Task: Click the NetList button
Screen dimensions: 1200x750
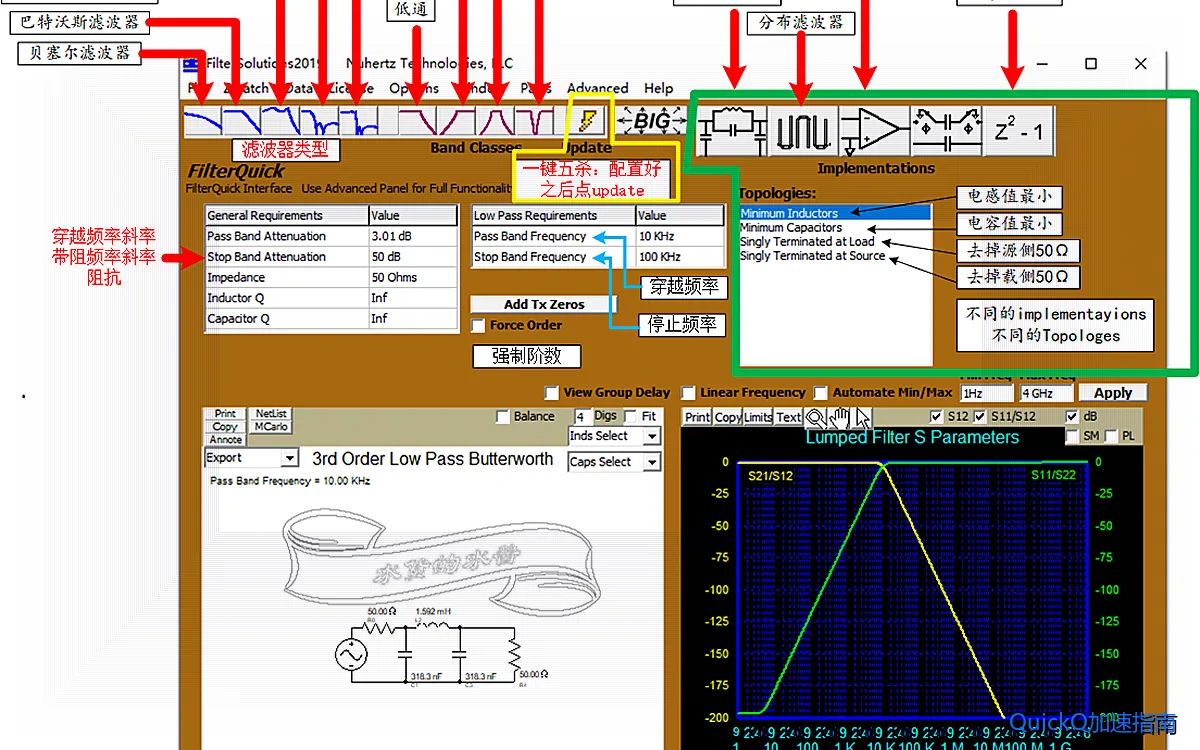Action: point(271,413)
